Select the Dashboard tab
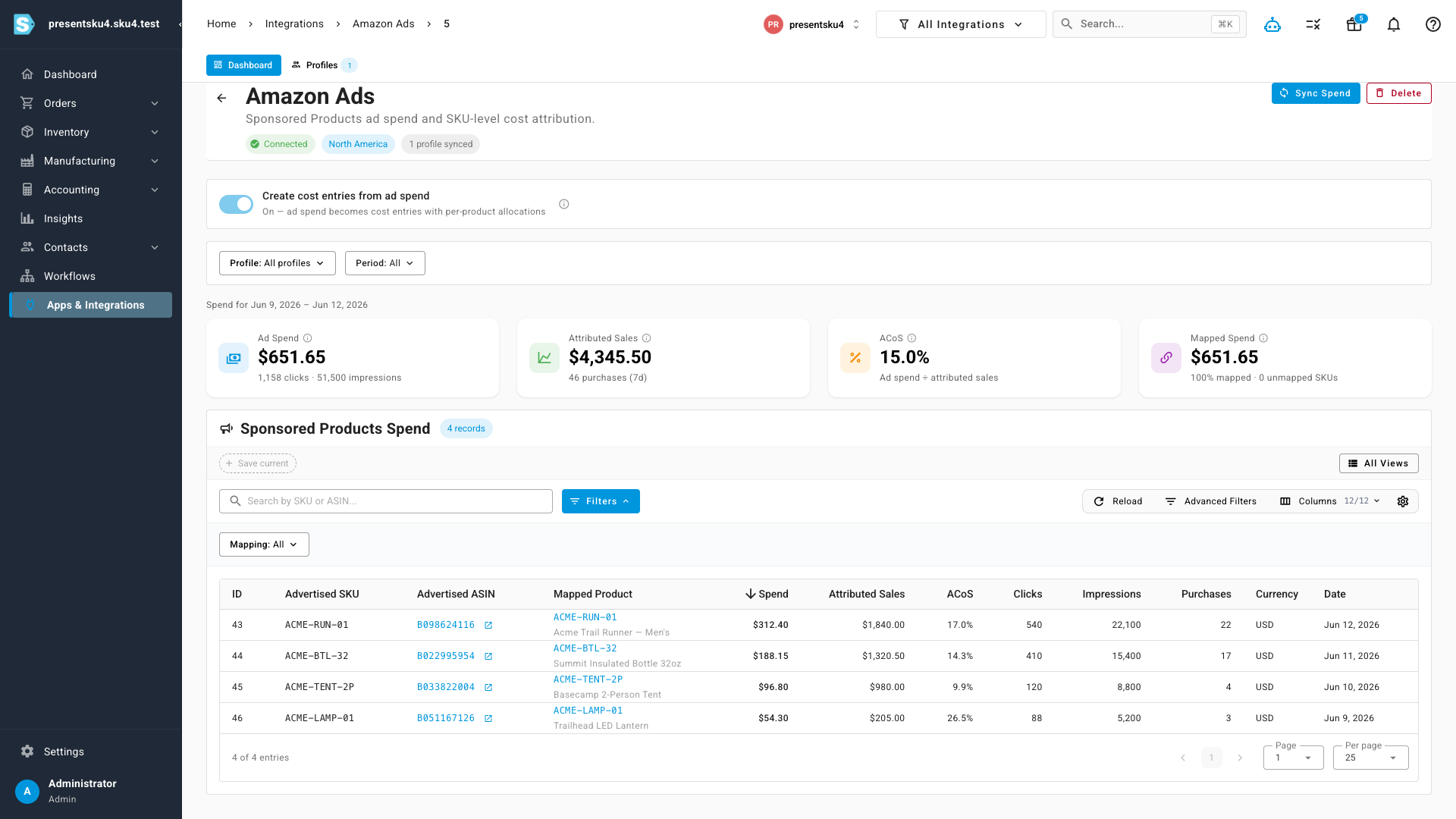The image size is (1456, 819). point(243,65)
